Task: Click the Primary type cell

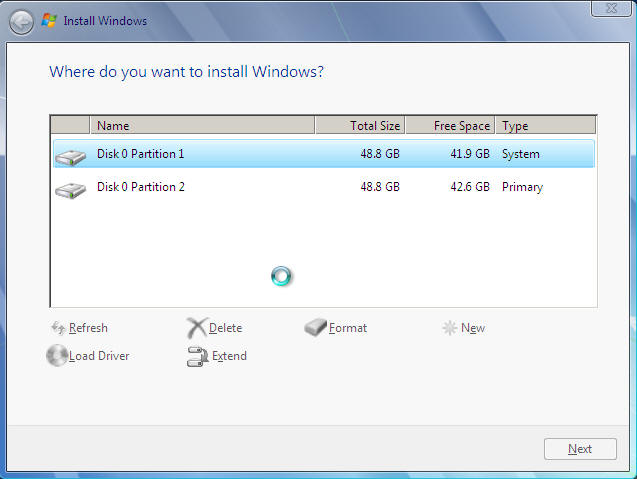Action: coord(522,187)
